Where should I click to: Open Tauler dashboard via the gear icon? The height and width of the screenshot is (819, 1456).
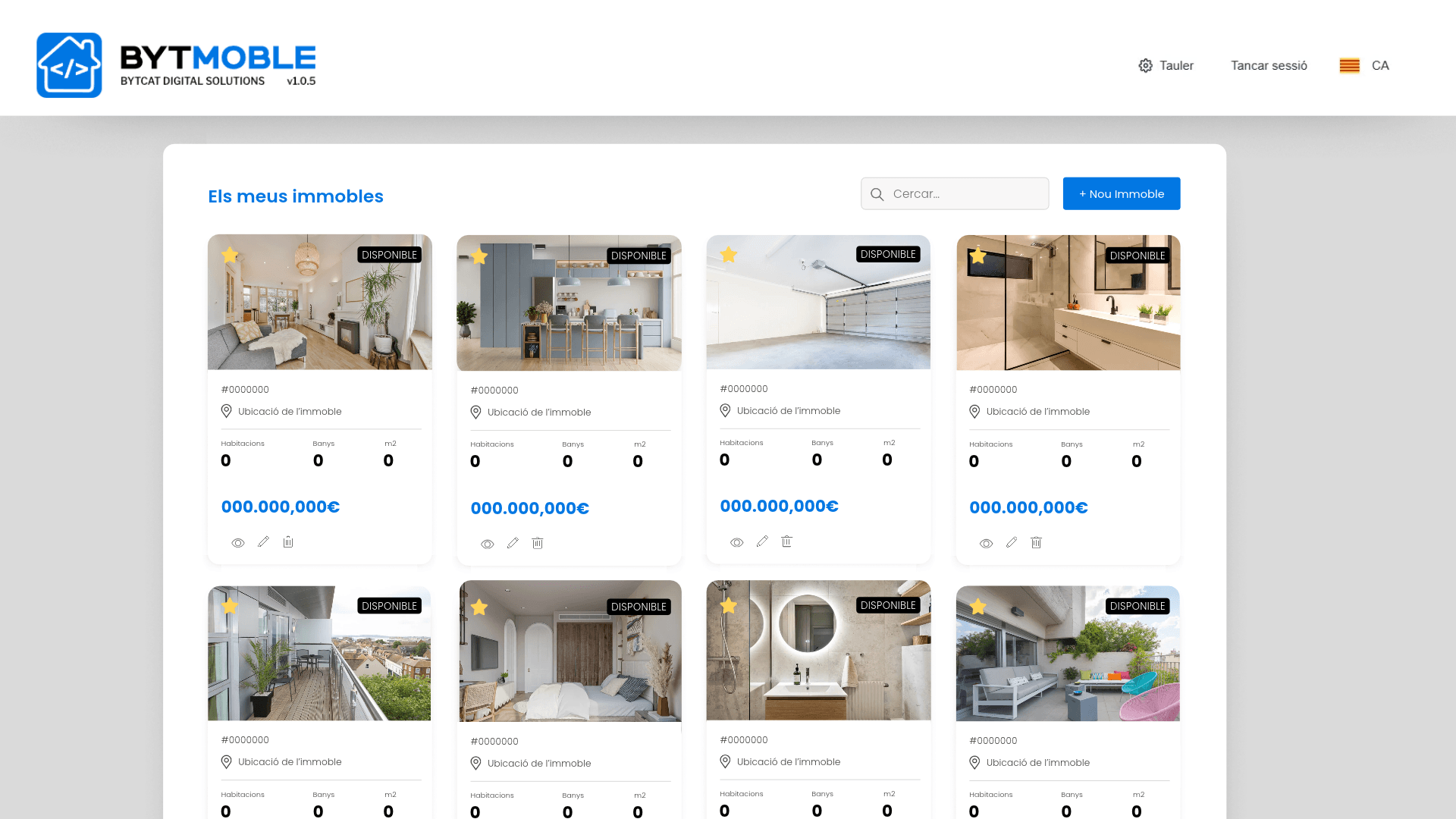[1145, 66]
